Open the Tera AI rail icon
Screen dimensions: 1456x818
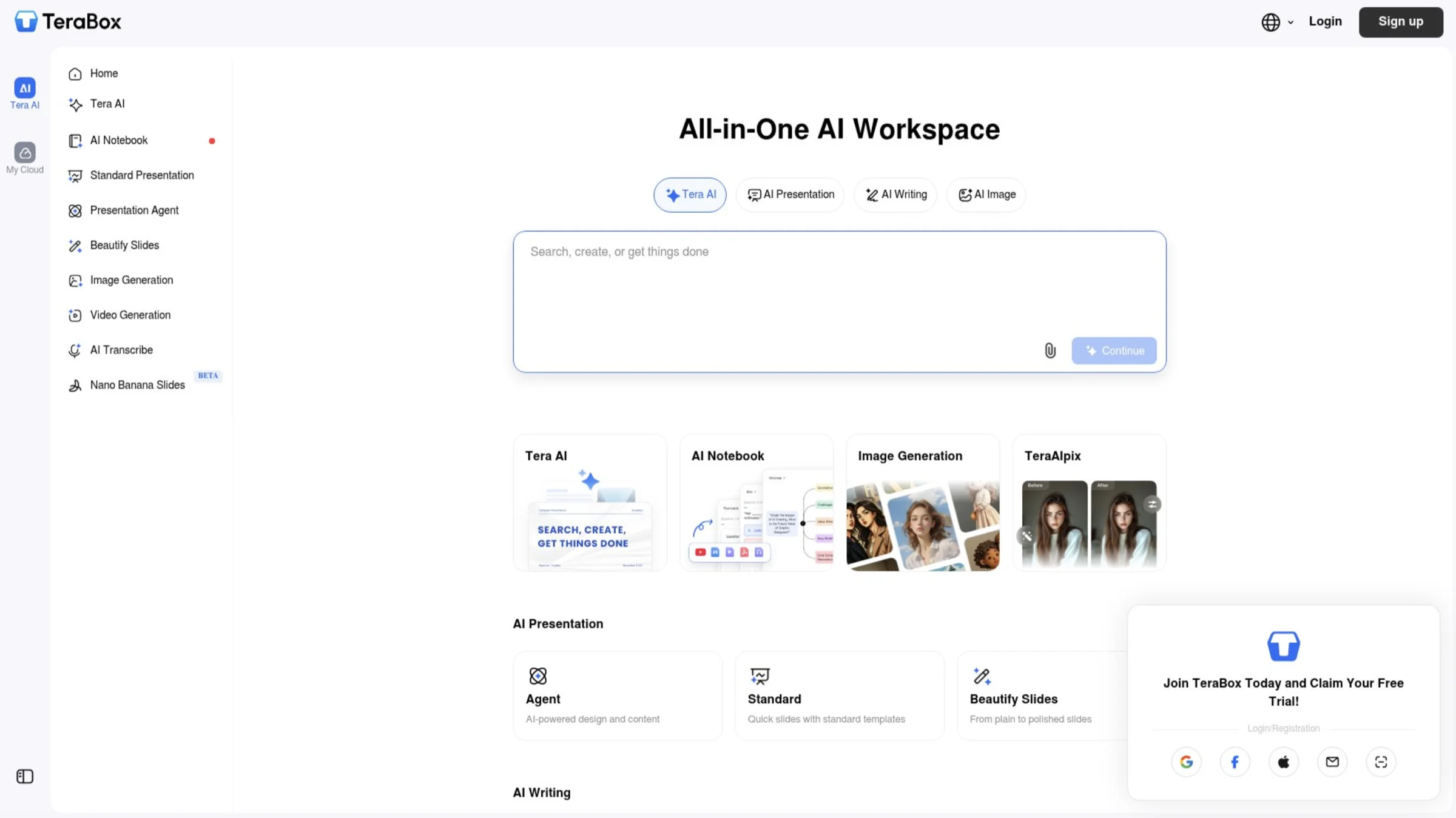point(25,93)
